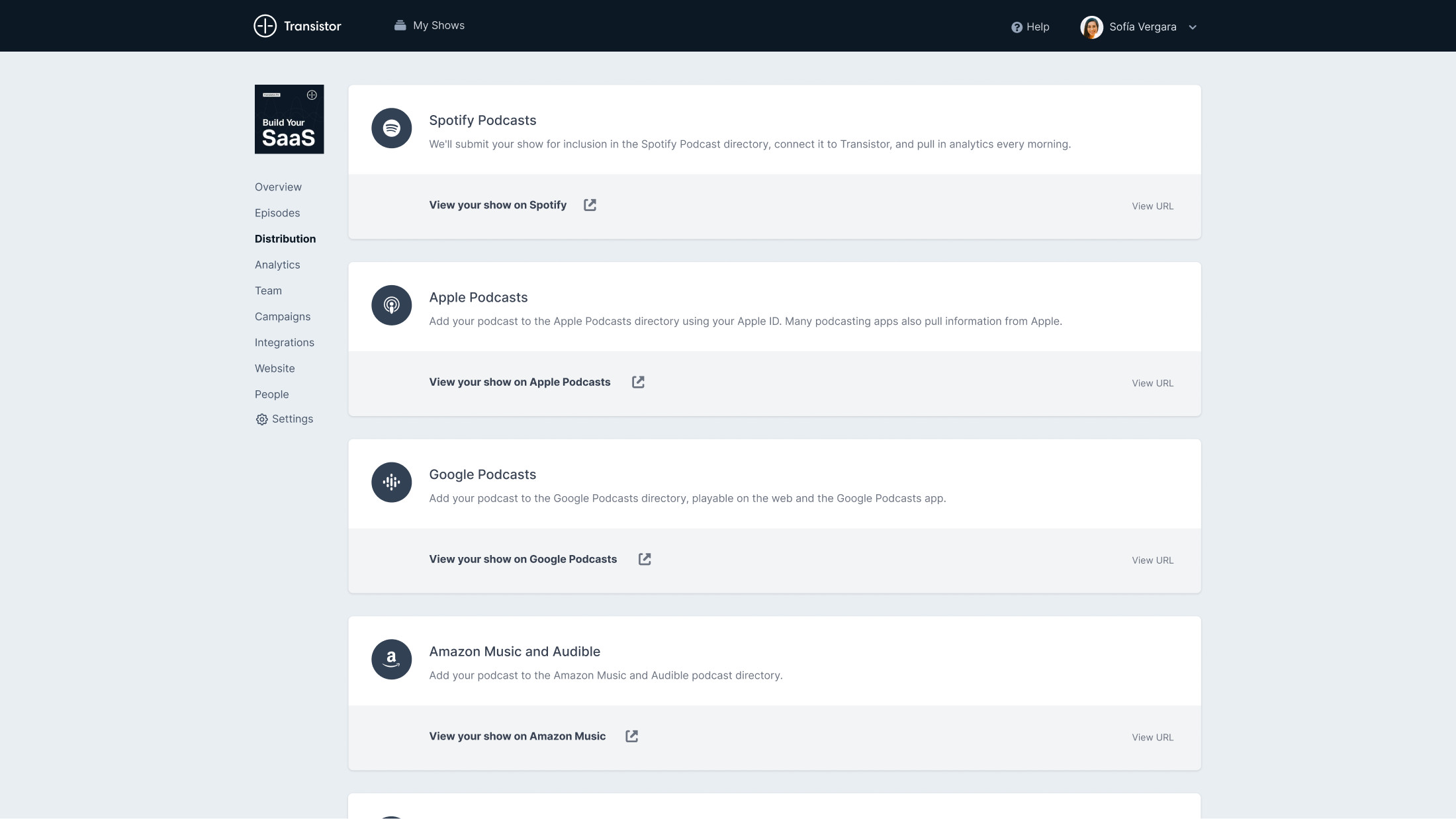Click View URL for Spotify Podcasts
The width and height of the screenshot is (1456, 819).
pyautogui.click(x=1152, y=206)
